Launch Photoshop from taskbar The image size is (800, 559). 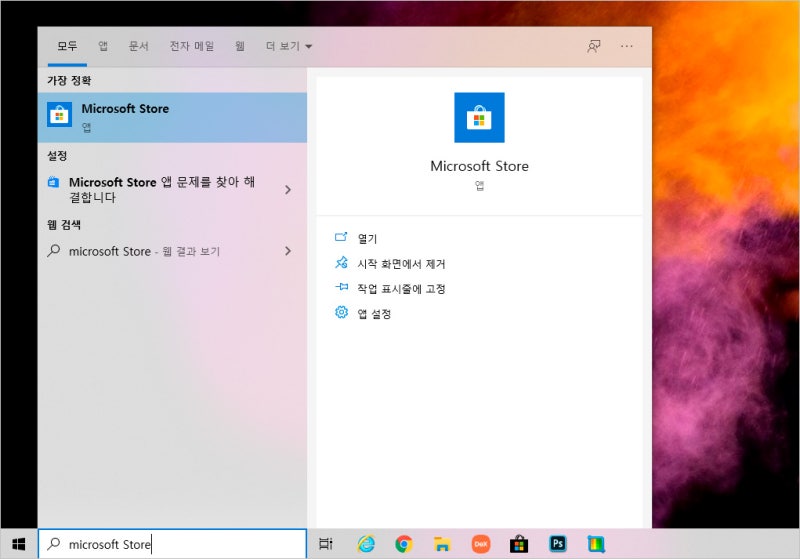tap(558, 544)
